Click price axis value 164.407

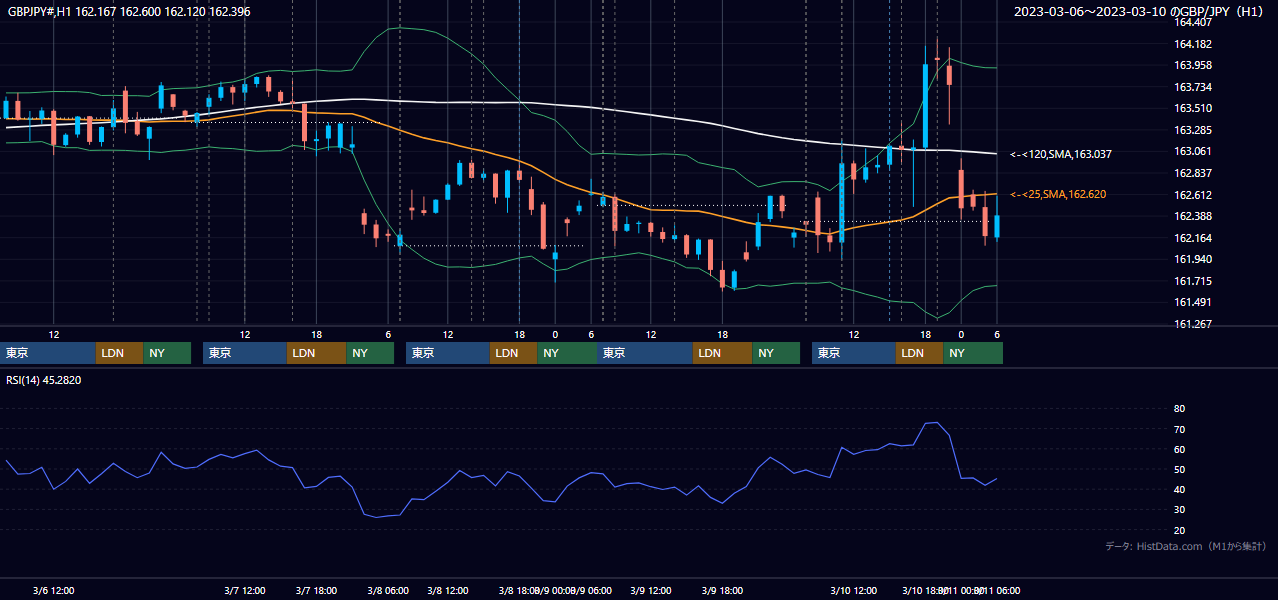1192,22
